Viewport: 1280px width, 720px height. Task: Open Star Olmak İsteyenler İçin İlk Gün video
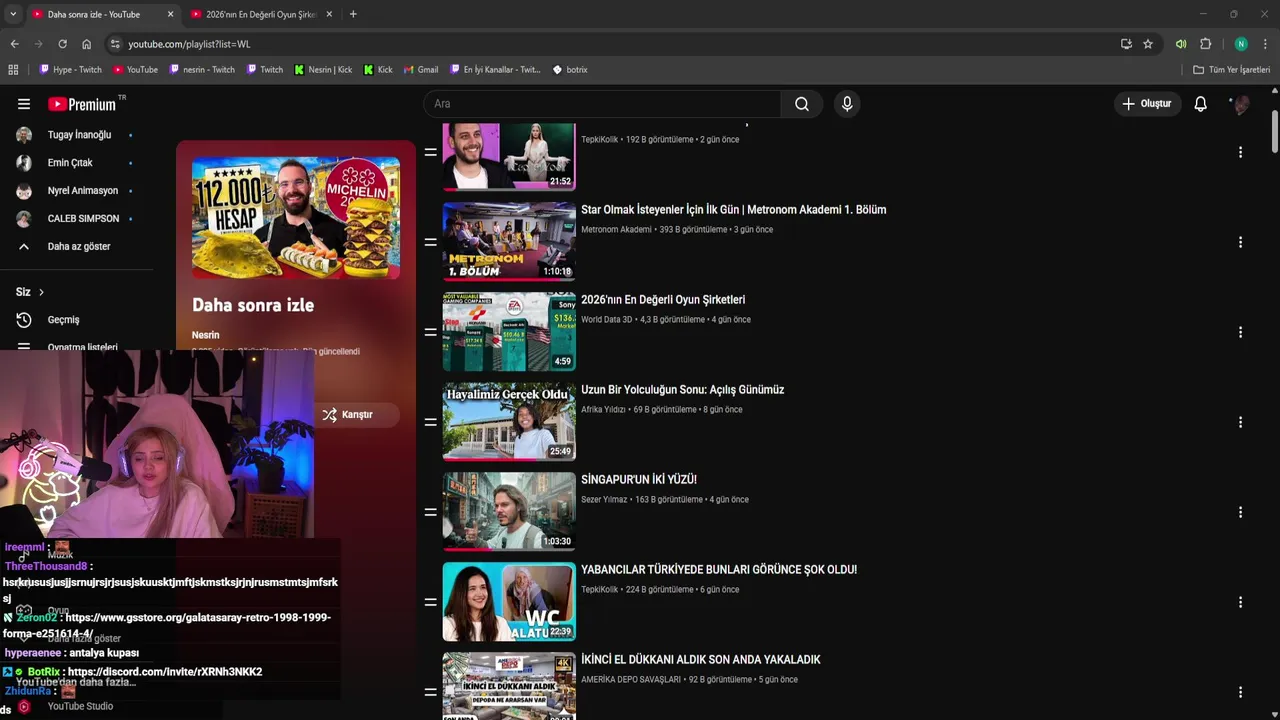click(x=733, y=210)
